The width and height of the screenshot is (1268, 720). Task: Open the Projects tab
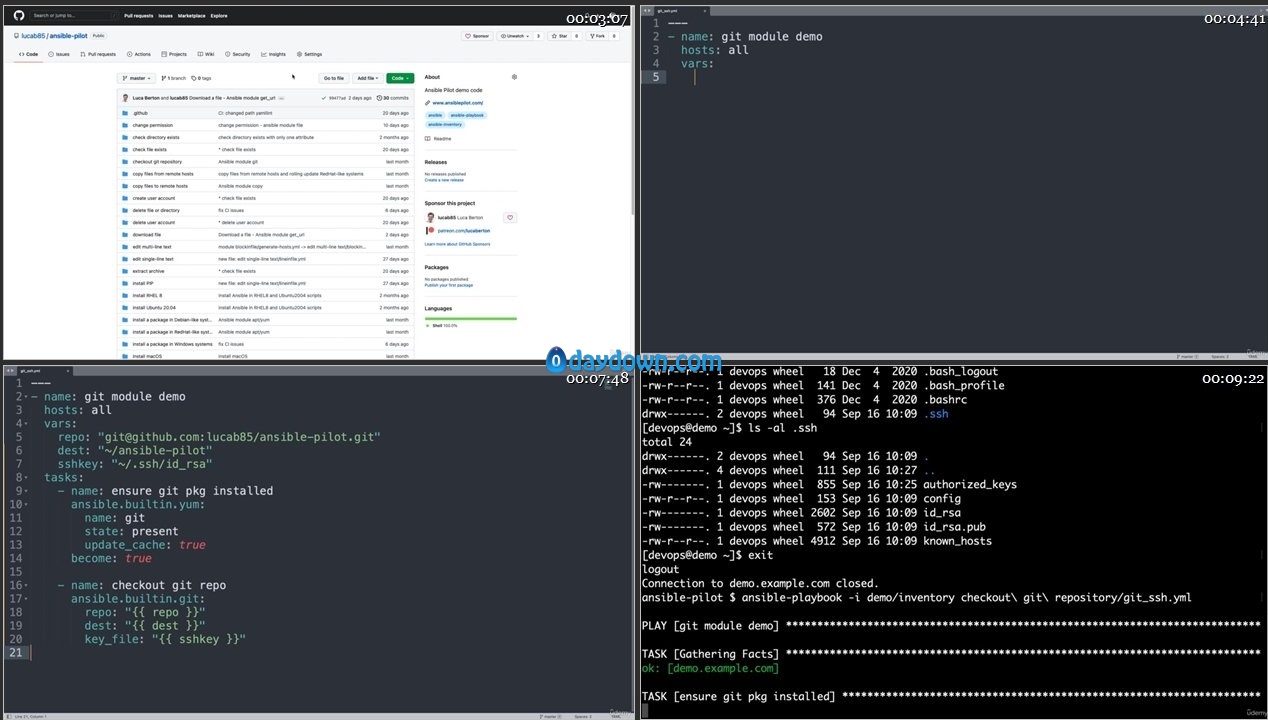coord(174,54)
